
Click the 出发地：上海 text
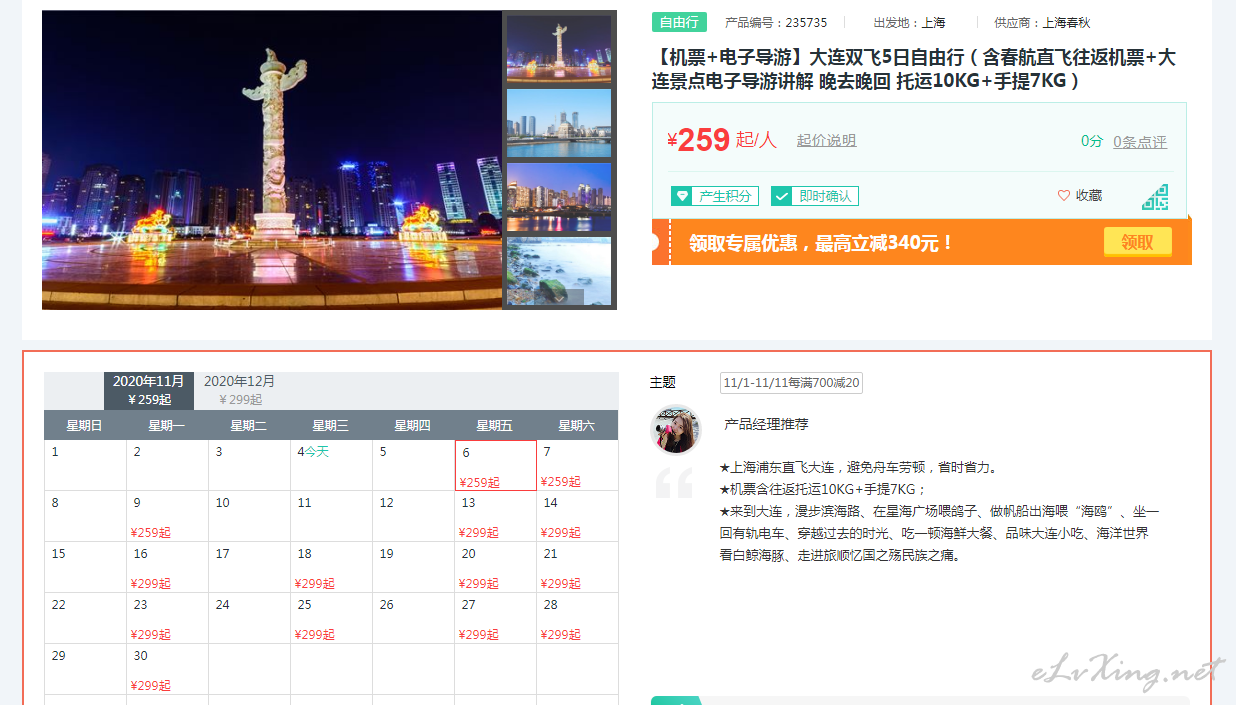point(909,23)
